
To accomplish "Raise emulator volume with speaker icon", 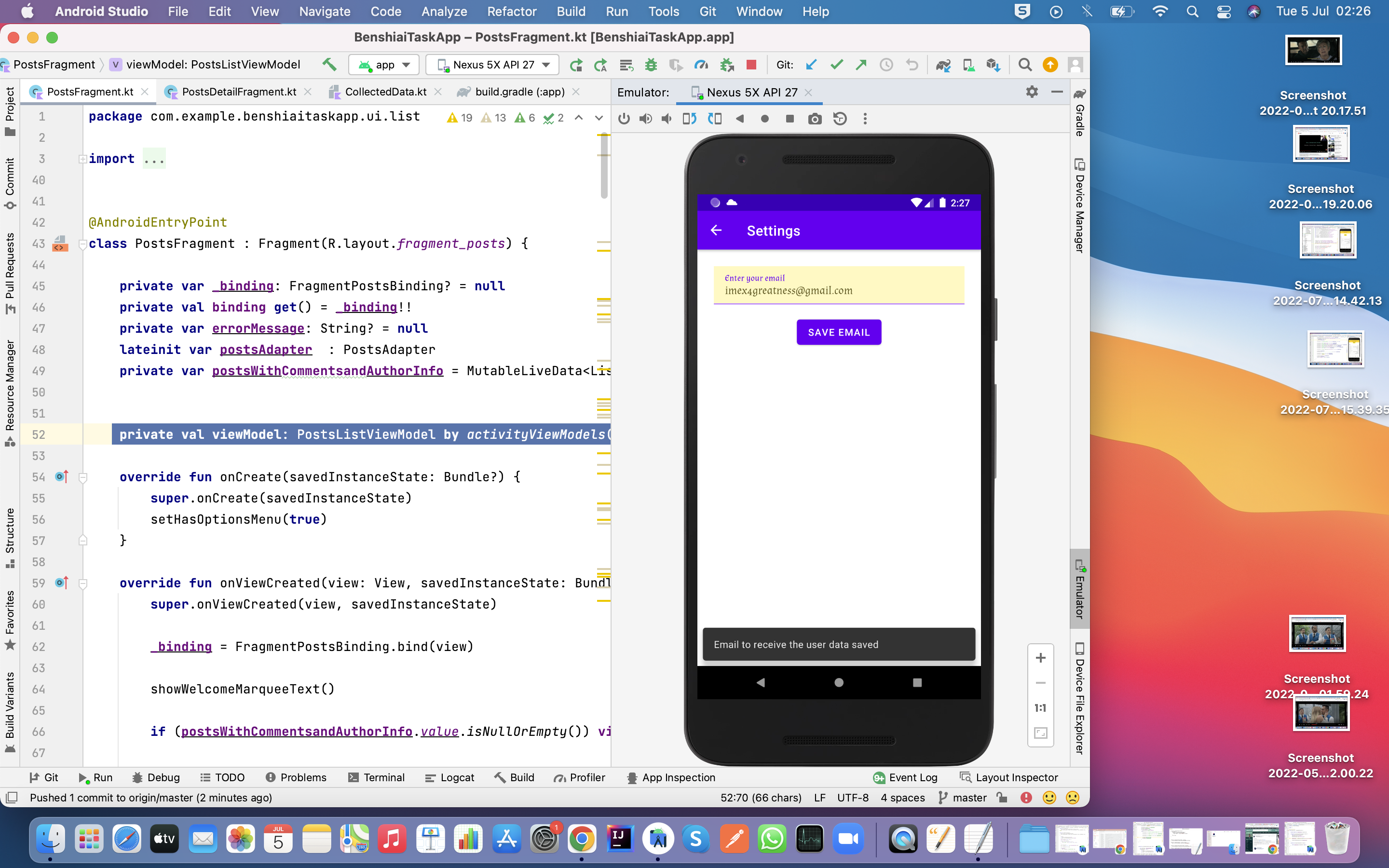I will 646,119.
